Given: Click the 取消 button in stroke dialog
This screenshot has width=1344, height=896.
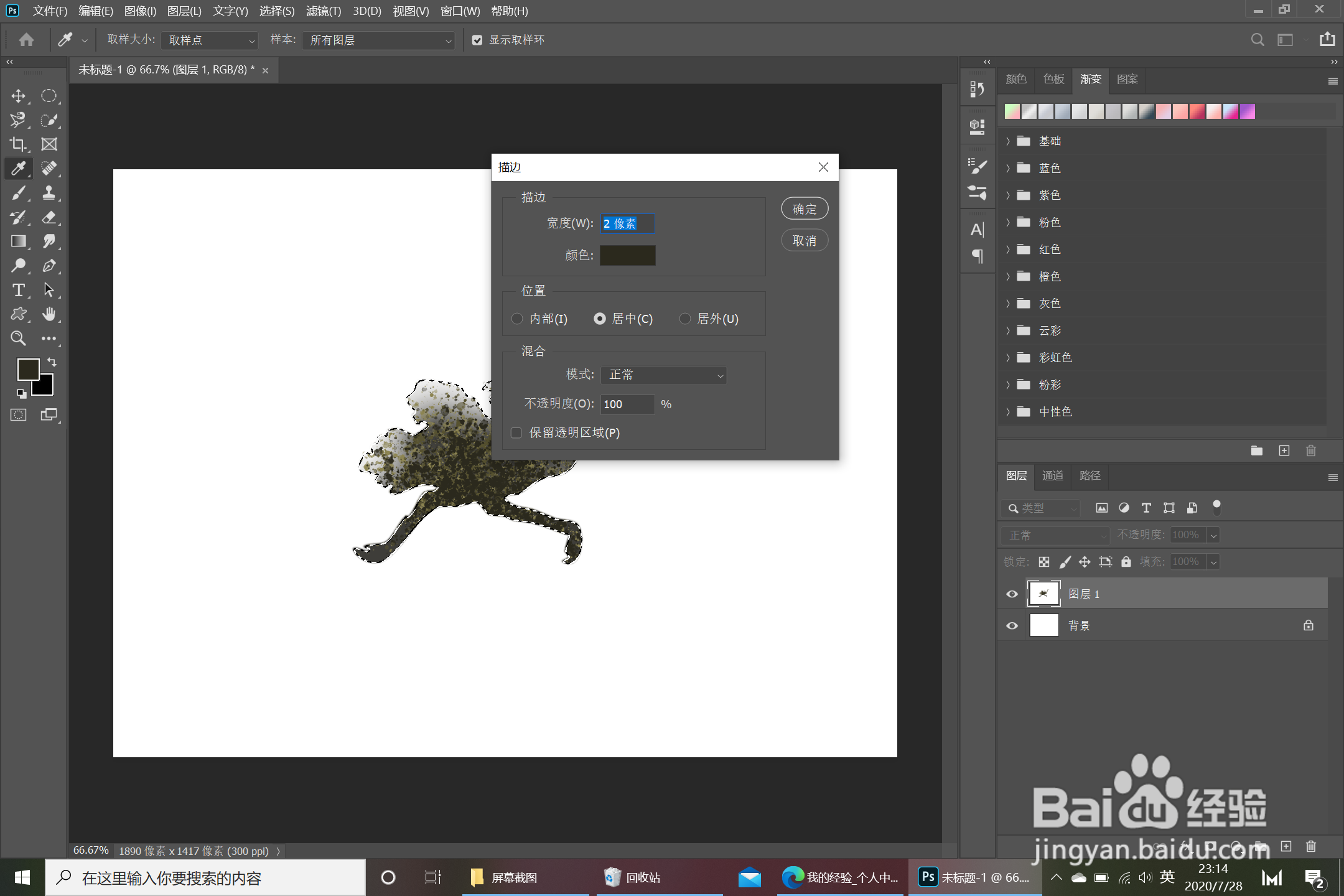Looking at the screenshot, I should [804, 241].
